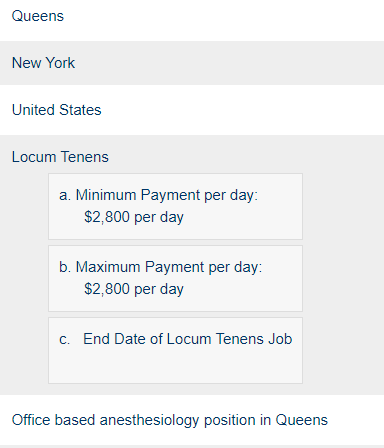Click the 'b.' list marker

pyautogui.click(x=65, y=267)
